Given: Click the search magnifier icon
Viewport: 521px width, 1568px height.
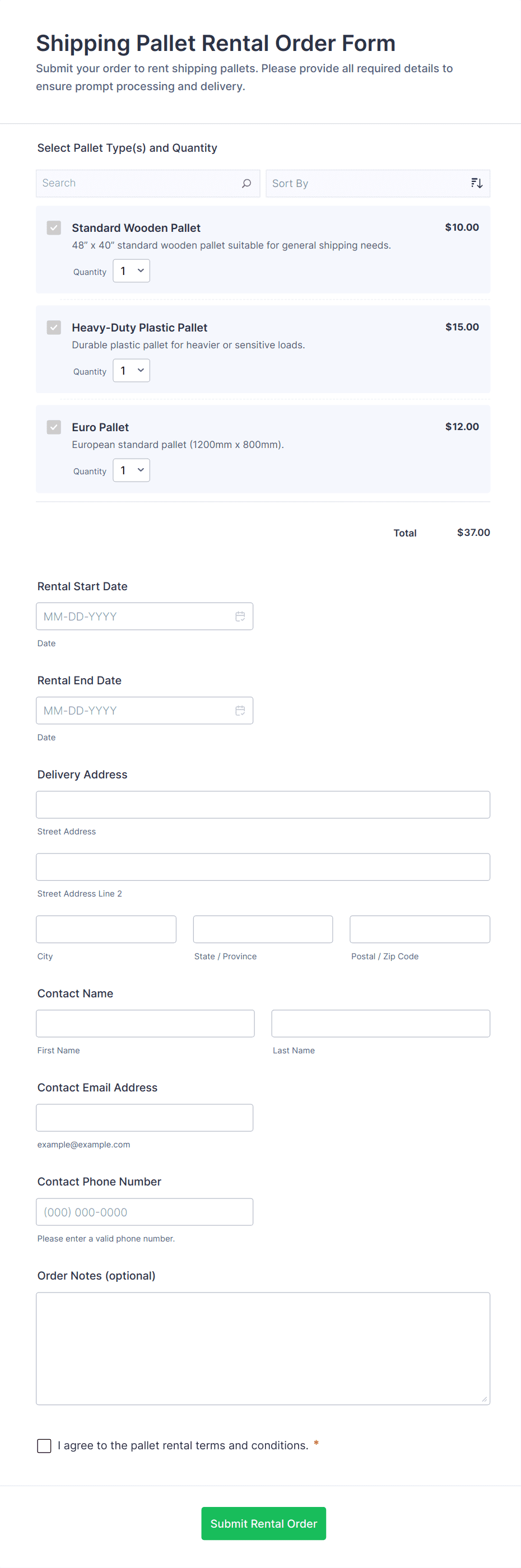Looking at the screenshot, I should pyautogui.click(x=246, y=183).
